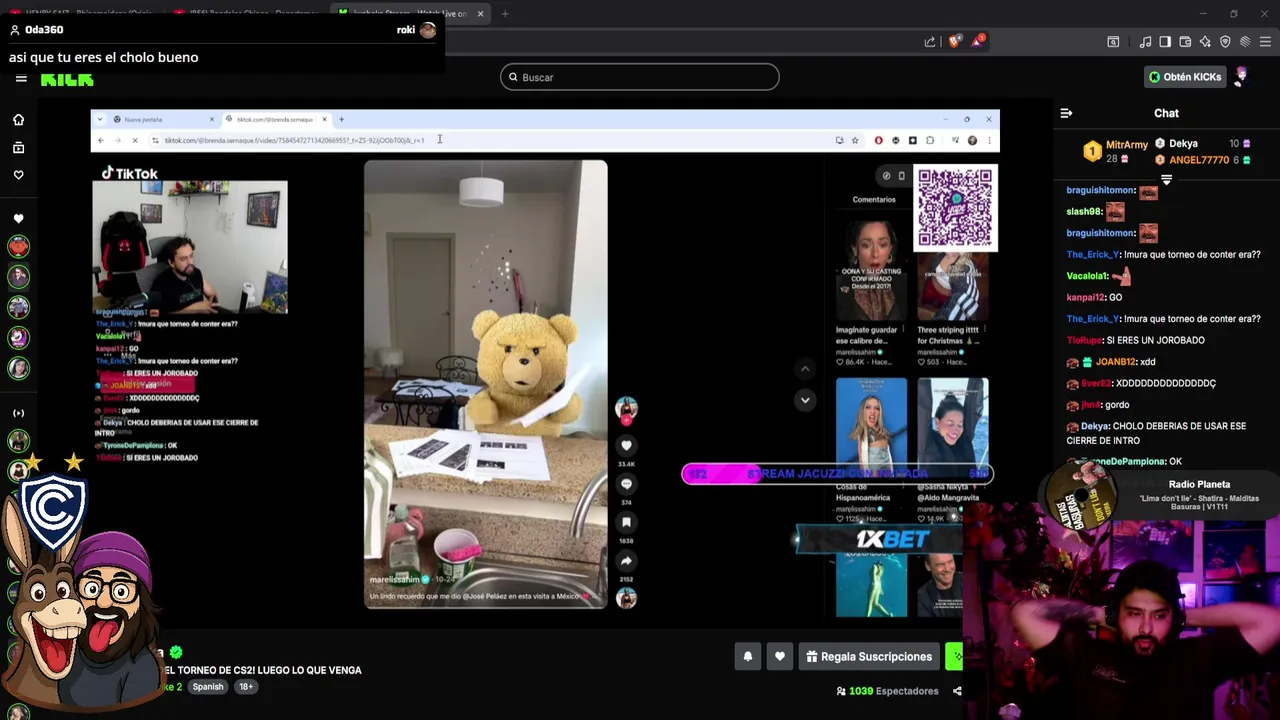The height and width of the screenshot is (720, 1280).
Task: Click the follow heart button under stream
Action: [x=779, y=656]
